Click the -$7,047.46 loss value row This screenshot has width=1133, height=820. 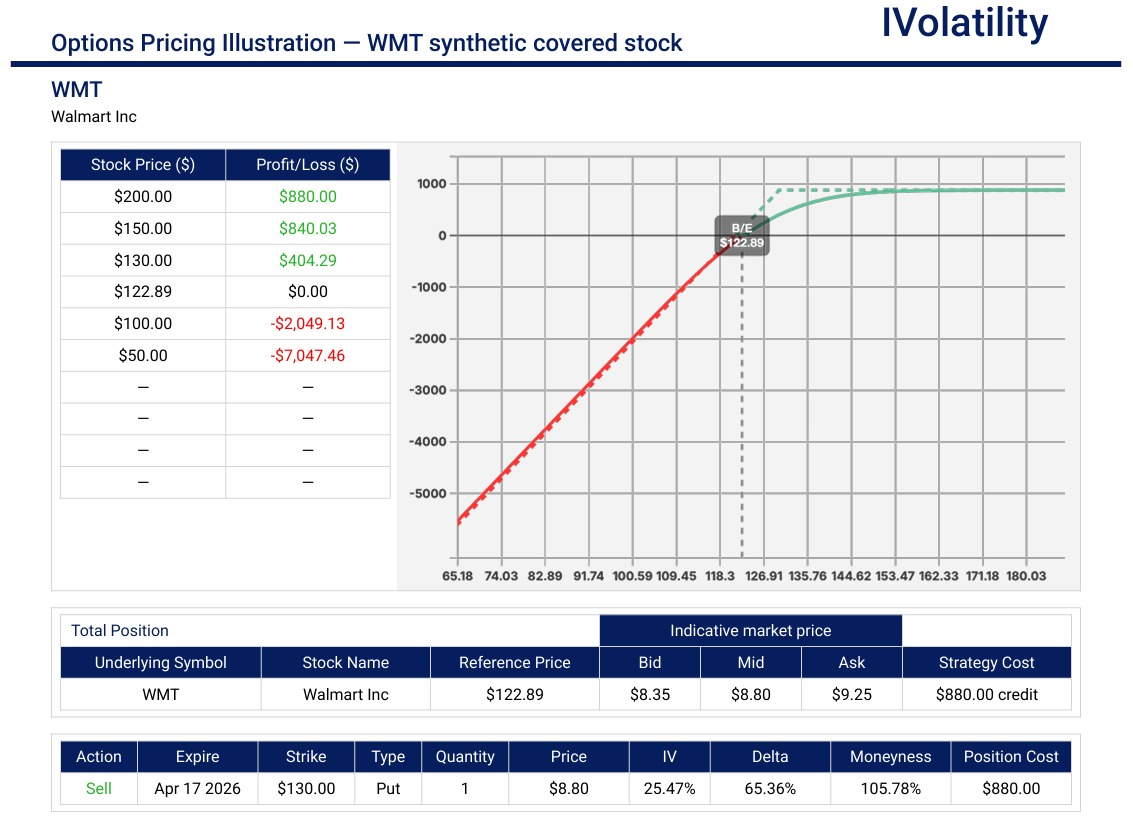point(307,355)
